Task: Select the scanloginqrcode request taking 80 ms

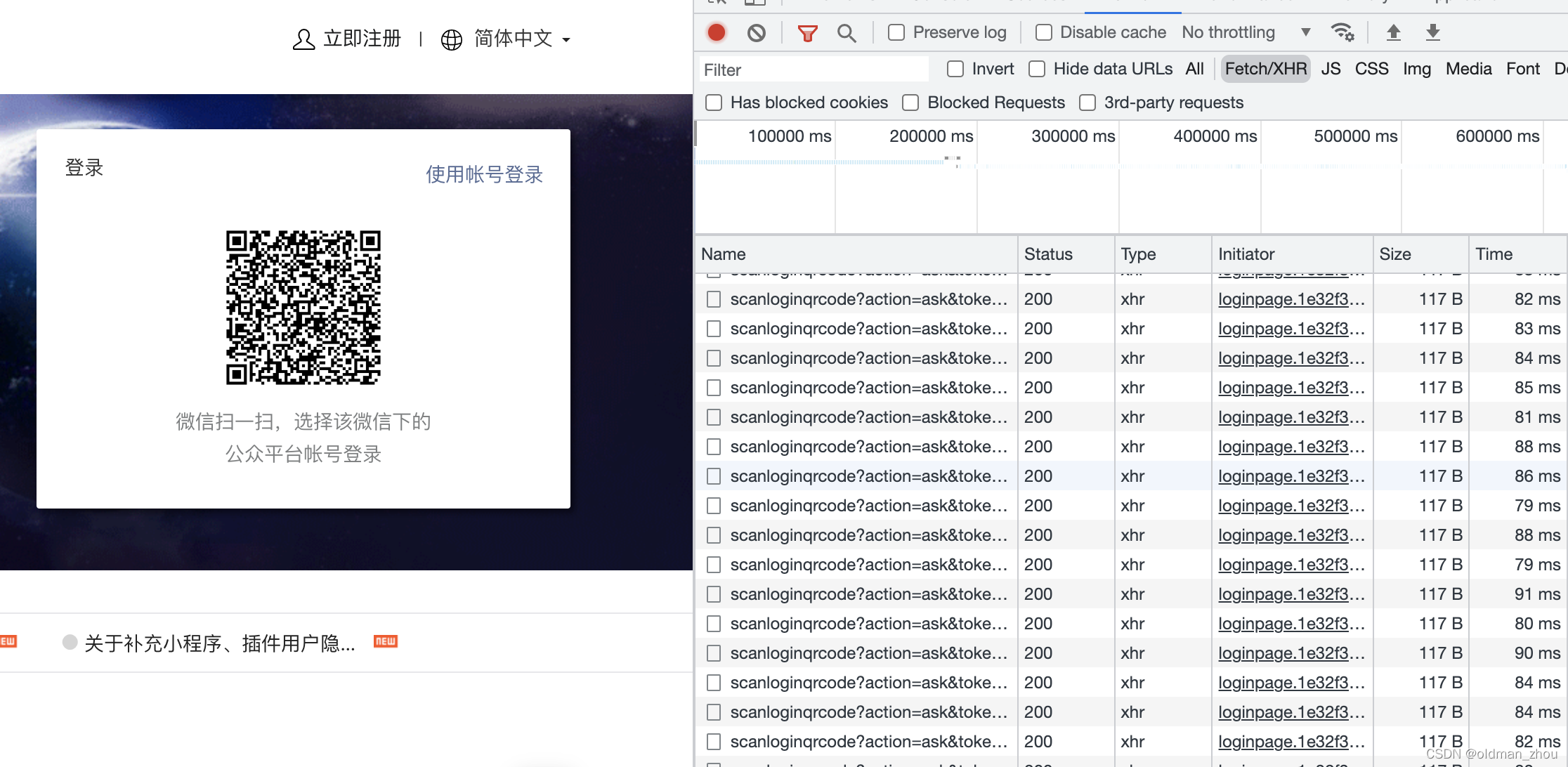Action: 869,624
